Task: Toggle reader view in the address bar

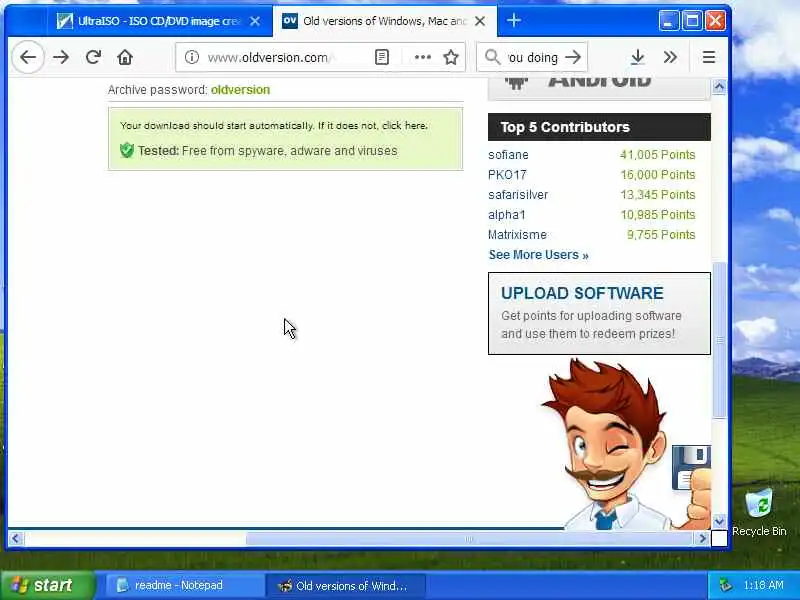Action: (382, 57)
